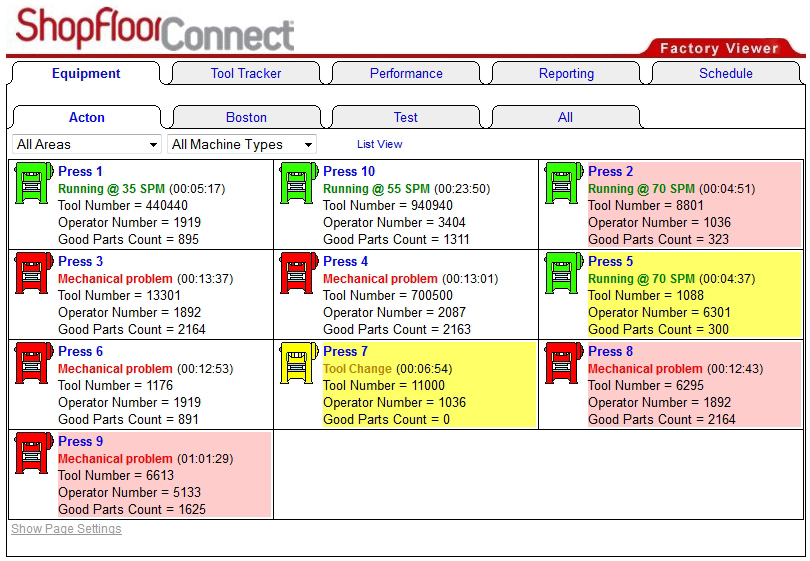Screen dimensions: 810x561
Task: Open the Press 4 link
Action: (x=345, y=261)
